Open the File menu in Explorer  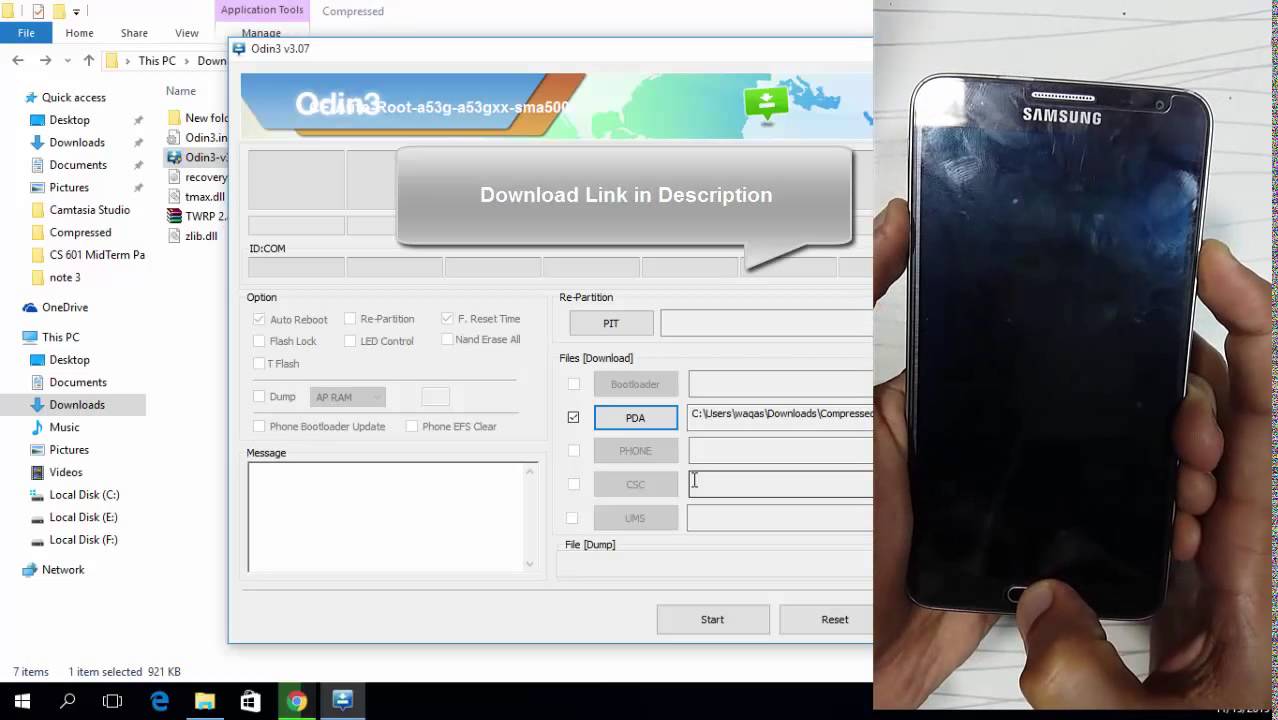coord(26,33)
